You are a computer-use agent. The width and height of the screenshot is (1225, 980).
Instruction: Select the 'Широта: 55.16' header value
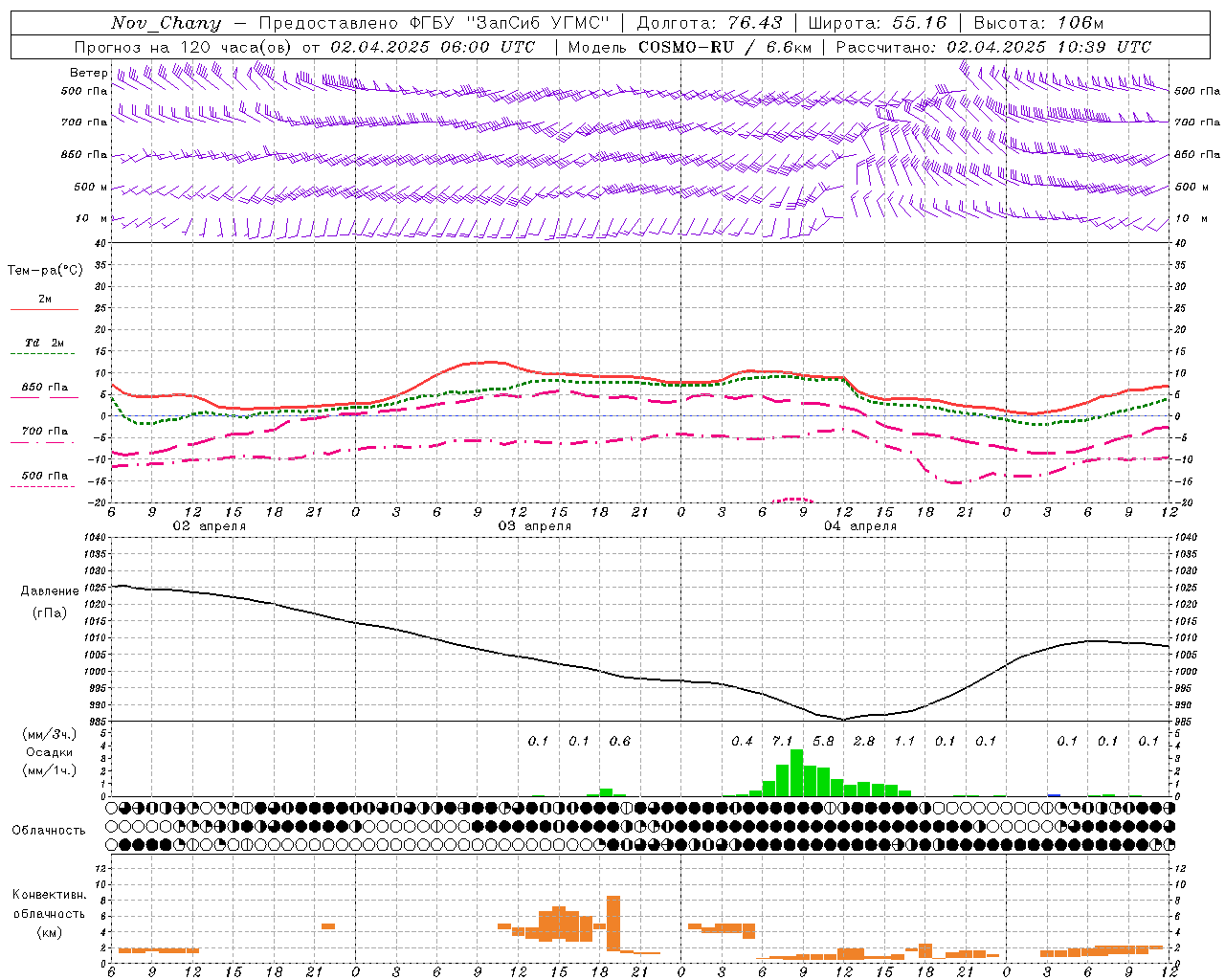pyautogui.click(x=878, y=23)
